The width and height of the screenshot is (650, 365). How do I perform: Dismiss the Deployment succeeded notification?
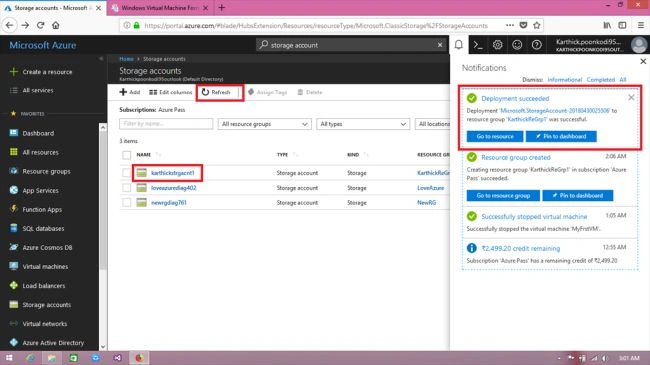point(631,97)
